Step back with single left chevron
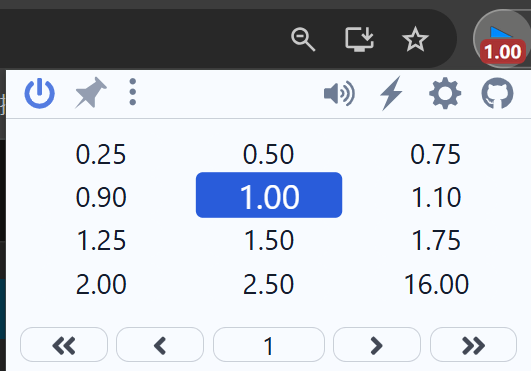Screen dimensions: 531x371 tap(160, 345)
